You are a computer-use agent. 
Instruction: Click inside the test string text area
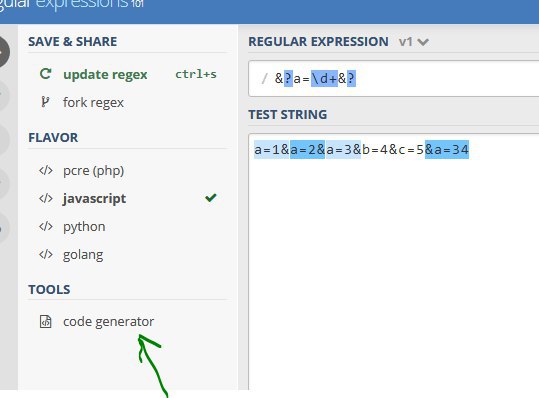[x=394, y=262]
